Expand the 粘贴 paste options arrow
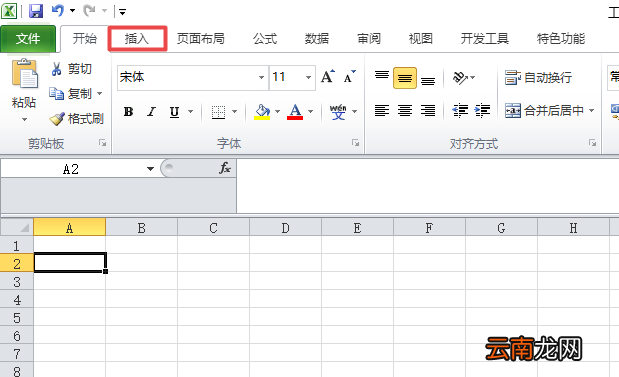The image size is (619, 377). tap(24, 119)
